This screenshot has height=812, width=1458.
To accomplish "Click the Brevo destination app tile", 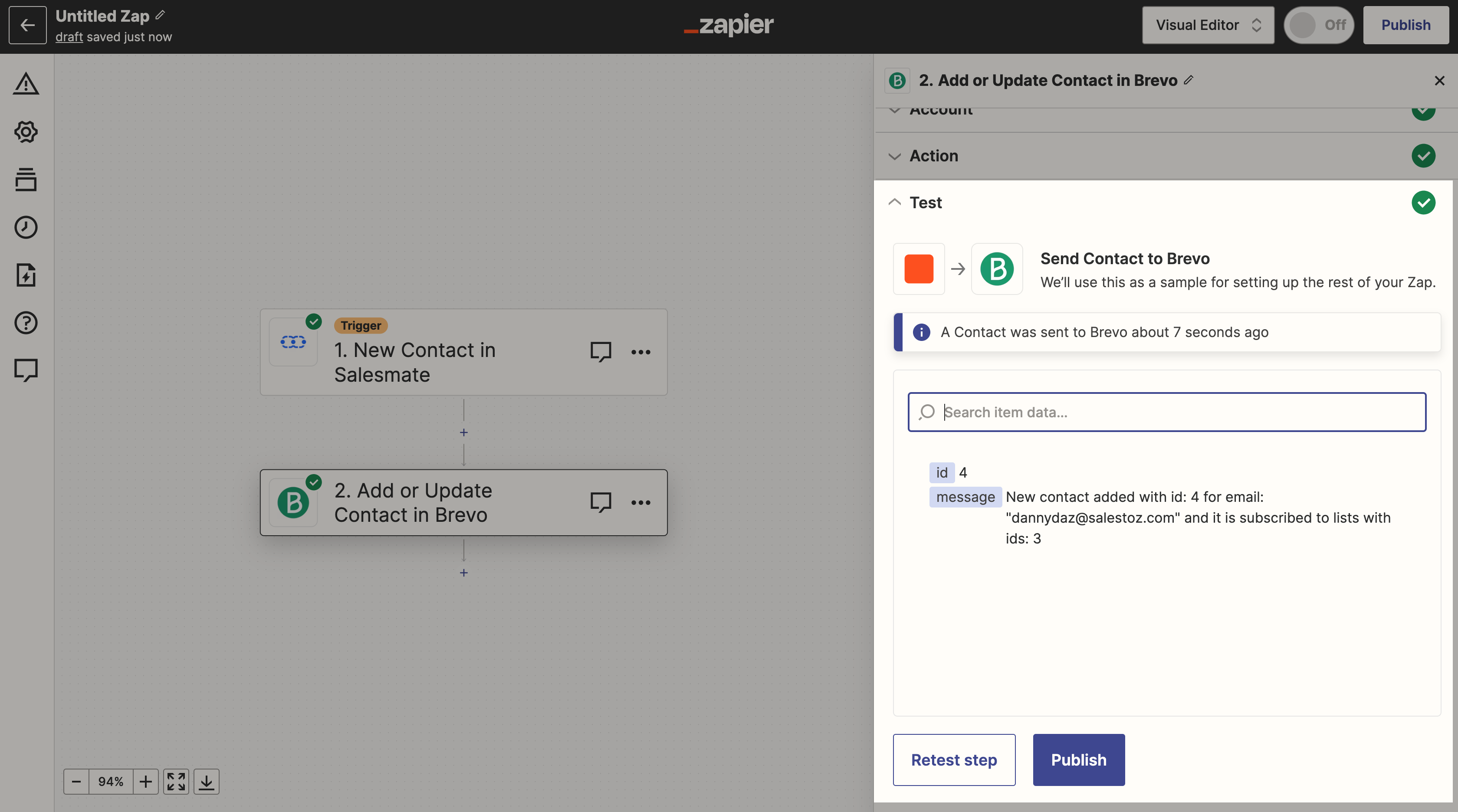I will tap(997, 269).
